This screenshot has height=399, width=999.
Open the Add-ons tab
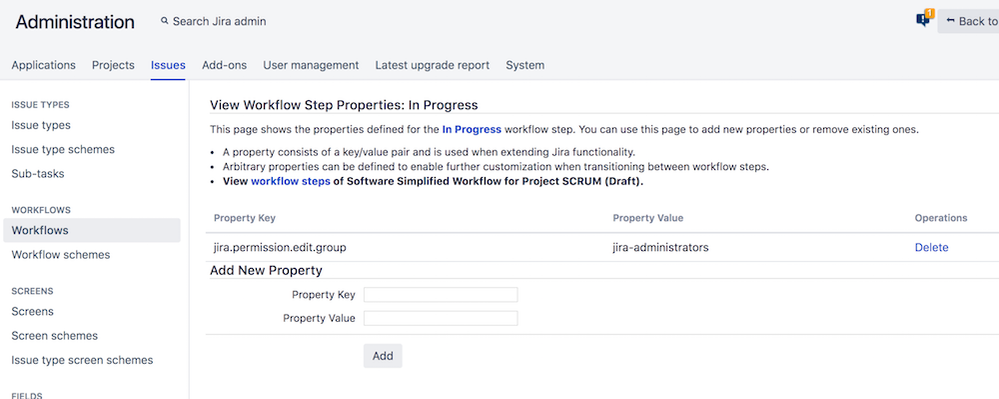pyautogui.click(x=224, y=65)
